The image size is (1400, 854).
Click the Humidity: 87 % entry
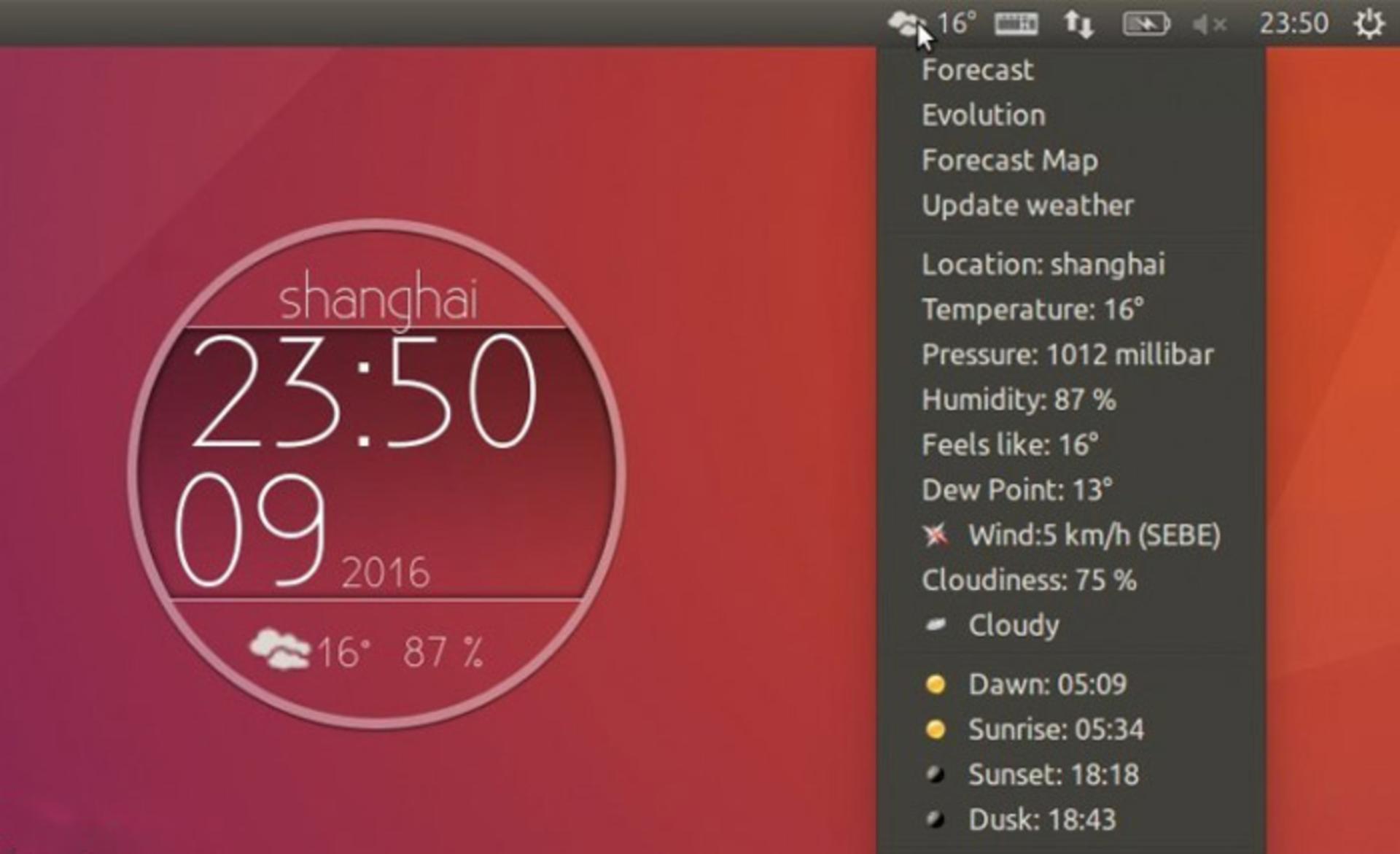click(1019, 400)
